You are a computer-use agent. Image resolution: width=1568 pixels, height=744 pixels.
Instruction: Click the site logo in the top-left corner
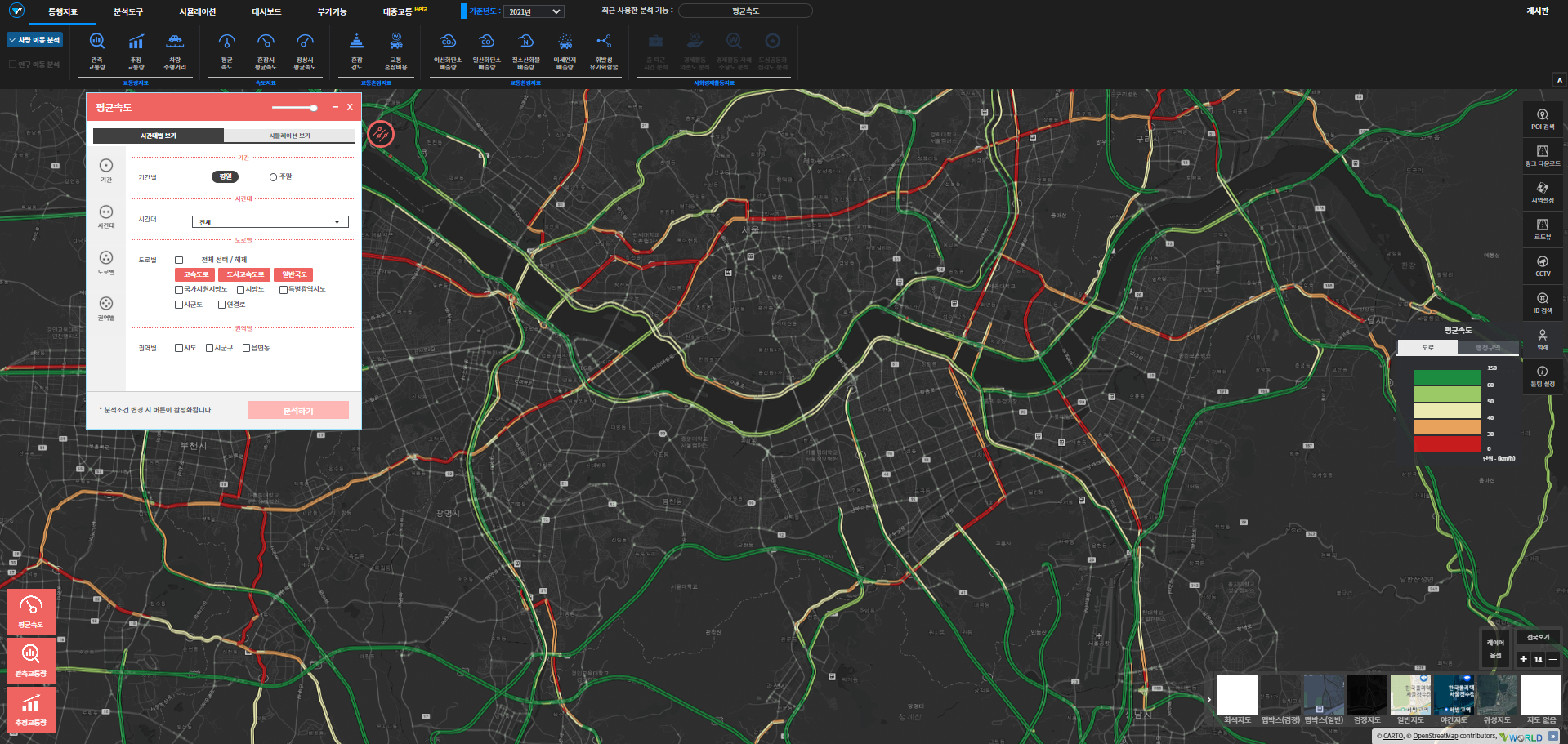click(x=16, y=11)
